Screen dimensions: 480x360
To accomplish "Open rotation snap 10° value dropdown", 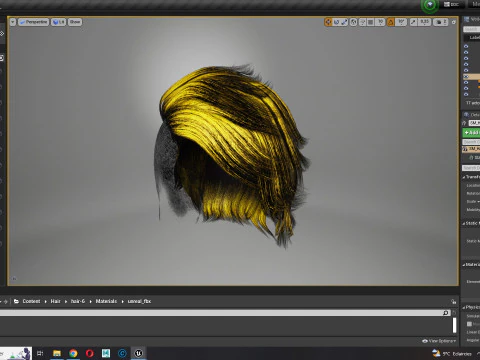I will [401, 22].
